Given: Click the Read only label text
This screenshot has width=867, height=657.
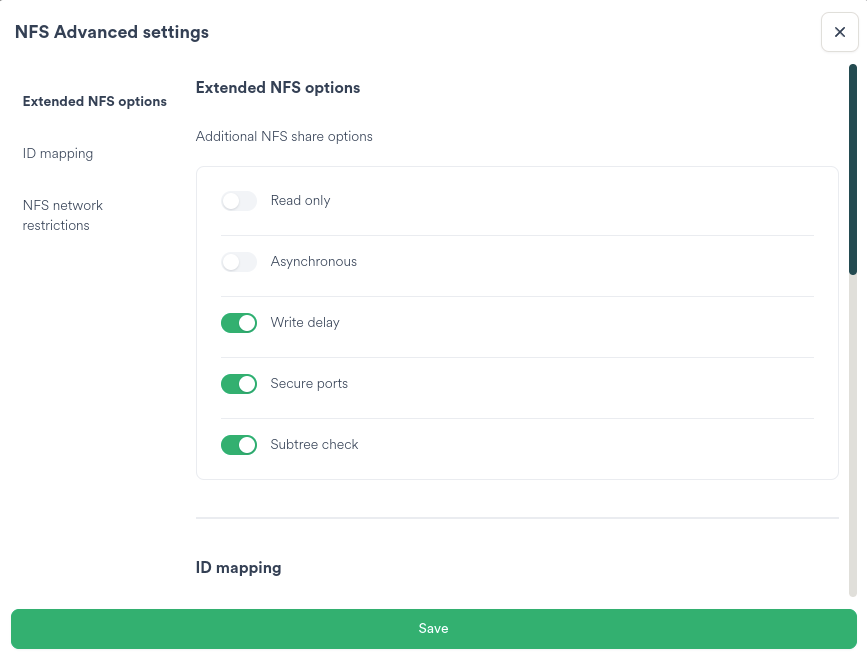Looking at the screenshot, I should 300,200.
